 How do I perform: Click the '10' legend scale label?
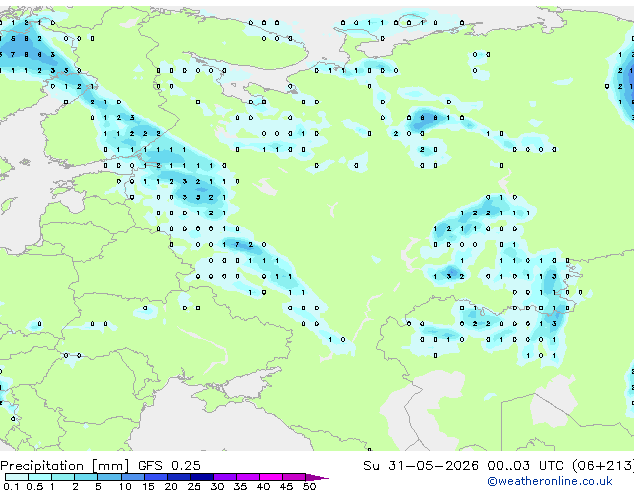[x=125, y=486]
